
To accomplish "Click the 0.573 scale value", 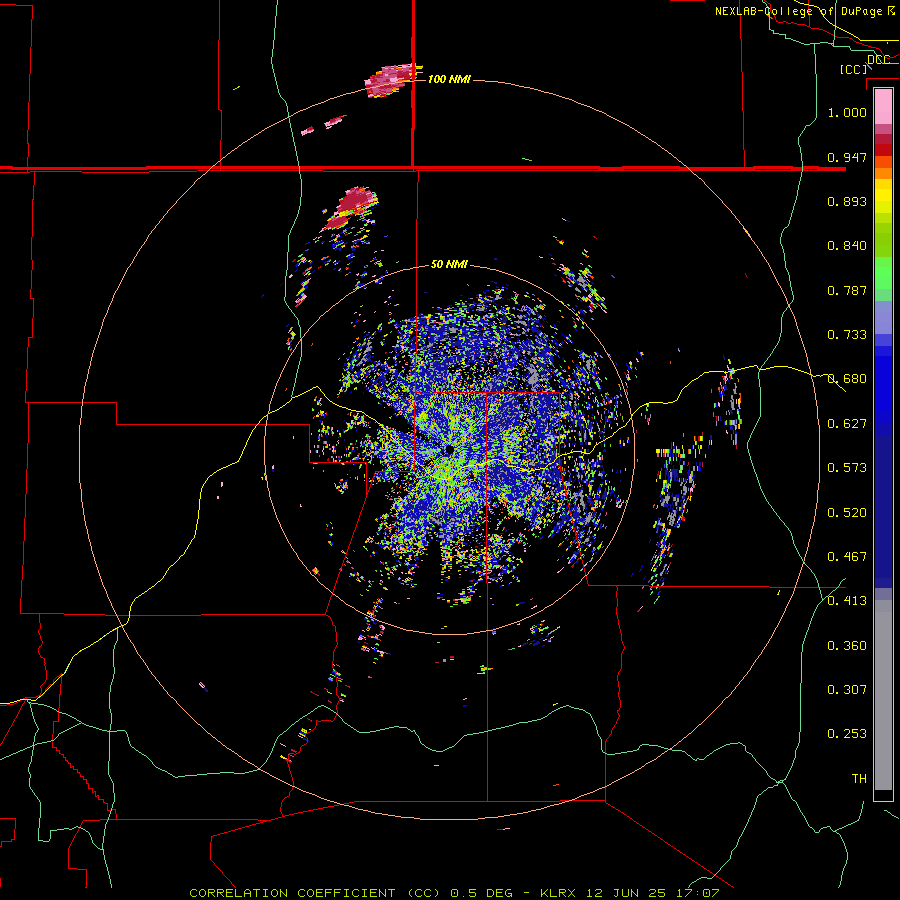I will point(847,468).
